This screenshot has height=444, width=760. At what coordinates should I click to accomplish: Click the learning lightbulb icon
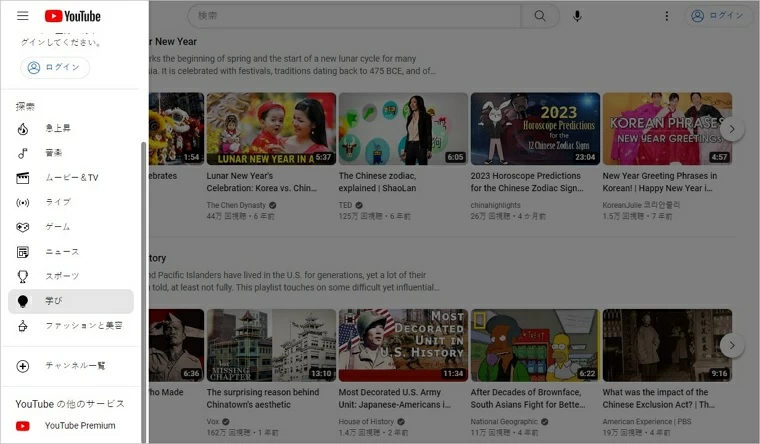(23, 301)
